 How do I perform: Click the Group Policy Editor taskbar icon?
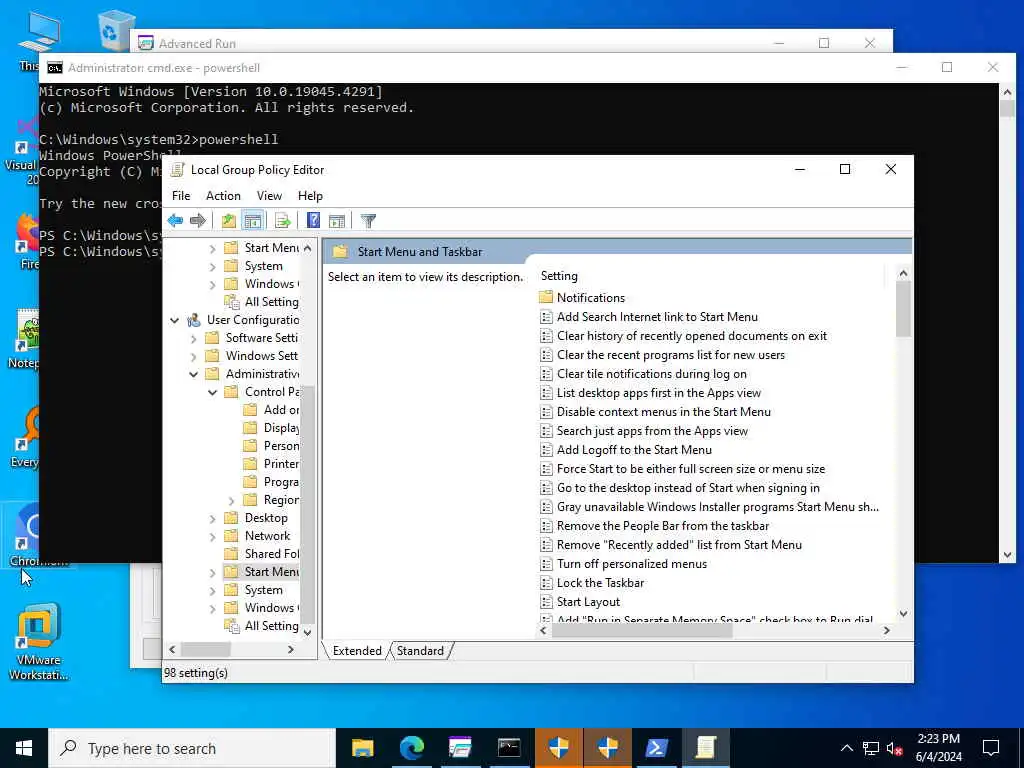705,748
